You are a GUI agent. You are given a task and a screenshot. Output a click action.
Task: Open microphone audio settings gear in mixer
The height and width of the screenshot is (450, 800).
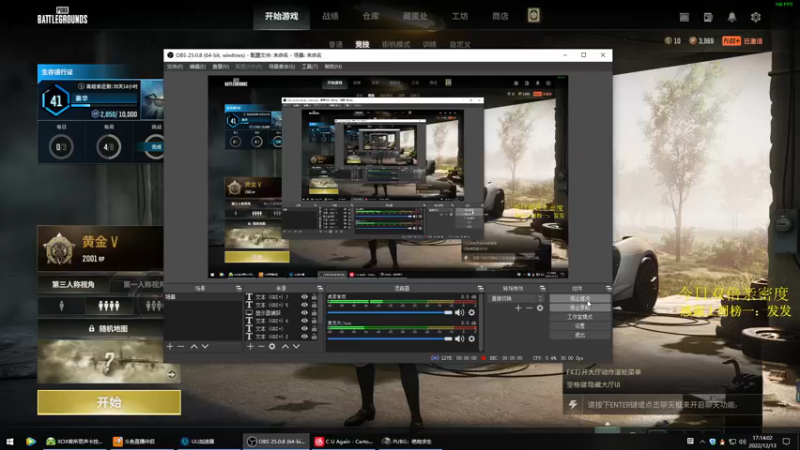(x=471, y=338)
